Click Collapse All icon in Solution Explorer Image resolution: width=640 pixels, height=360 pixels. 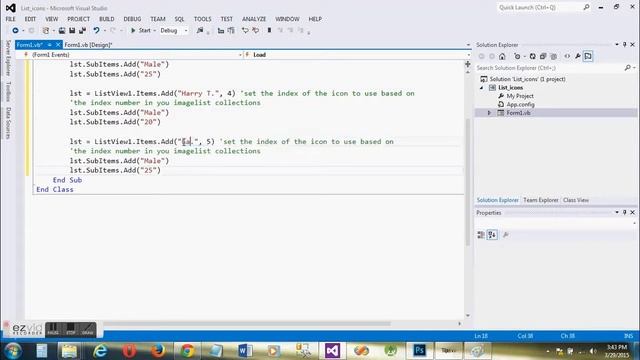click(543, 56)
